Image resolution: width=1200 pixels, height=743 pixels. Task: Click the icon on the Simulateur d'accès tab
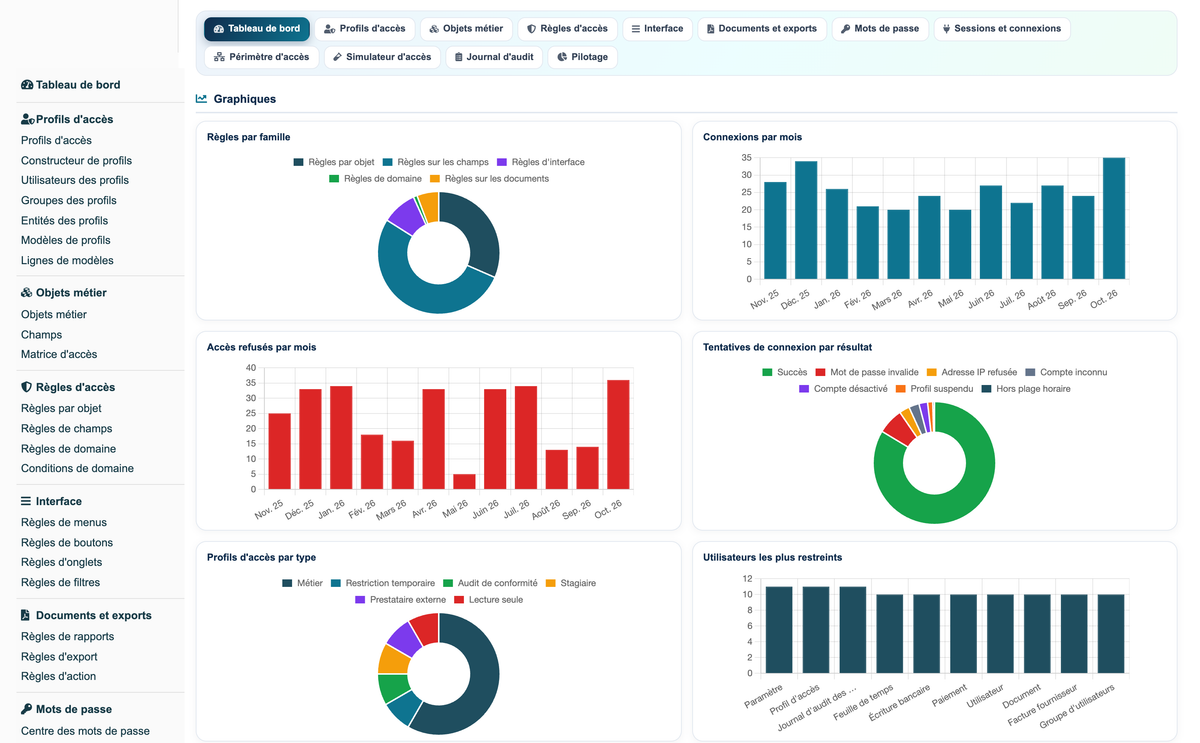tap(338, 57)
